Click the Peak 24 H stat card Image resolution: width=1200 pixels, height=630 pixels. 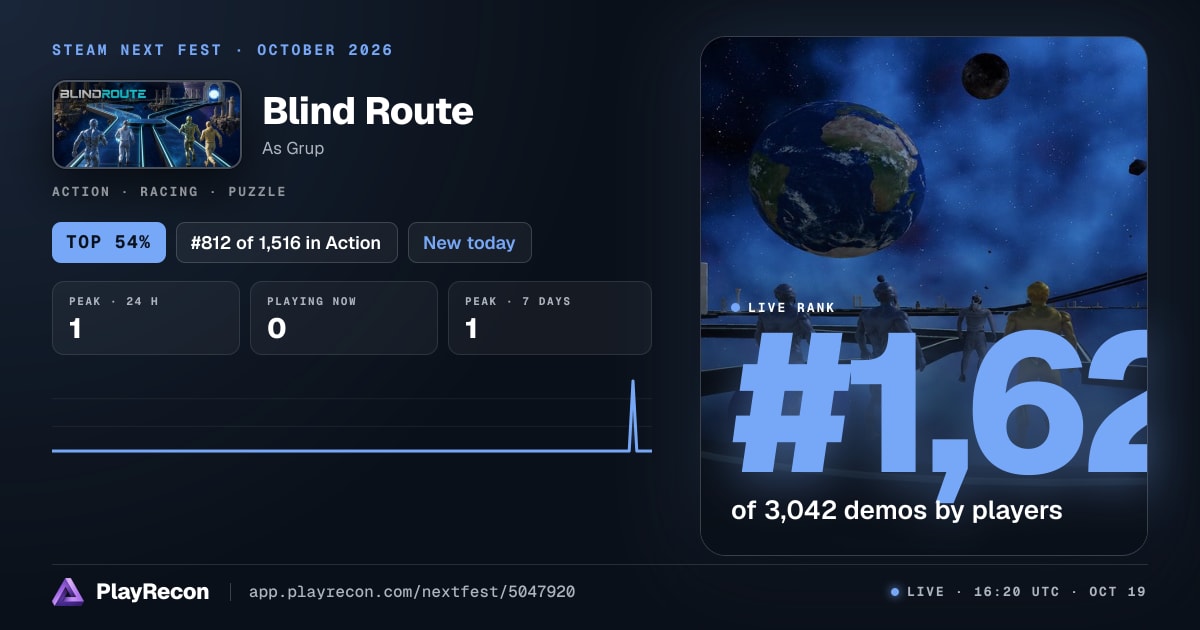click(x=146, y=318)
